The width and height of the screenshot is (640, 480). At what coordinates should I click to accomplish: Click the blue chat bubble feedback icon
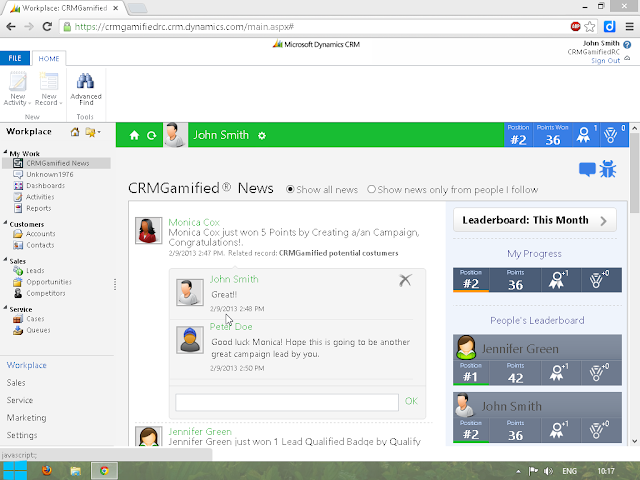coord(587,169)
